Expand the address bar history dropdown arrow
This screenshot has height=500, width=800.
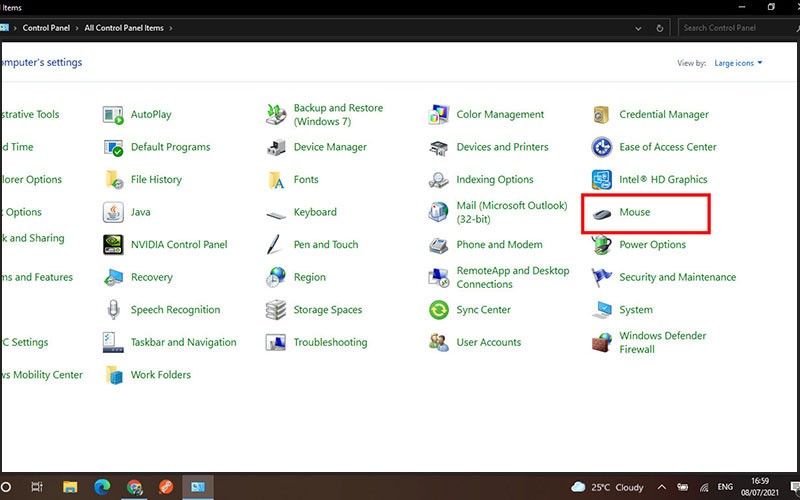tap(638, 29)
